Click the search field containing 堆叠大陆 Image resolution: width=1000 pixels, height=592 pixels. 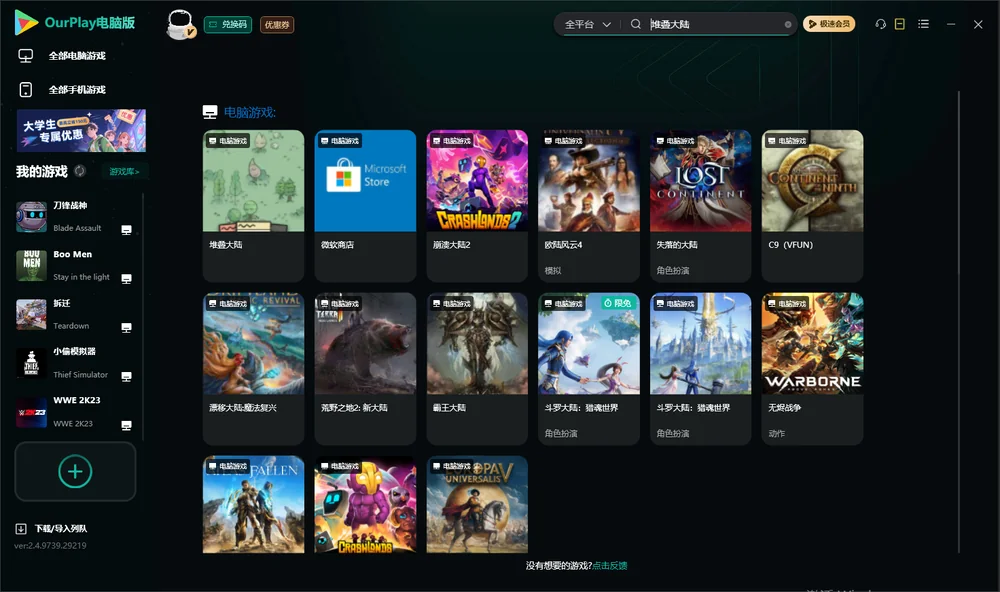click(716, 24)
